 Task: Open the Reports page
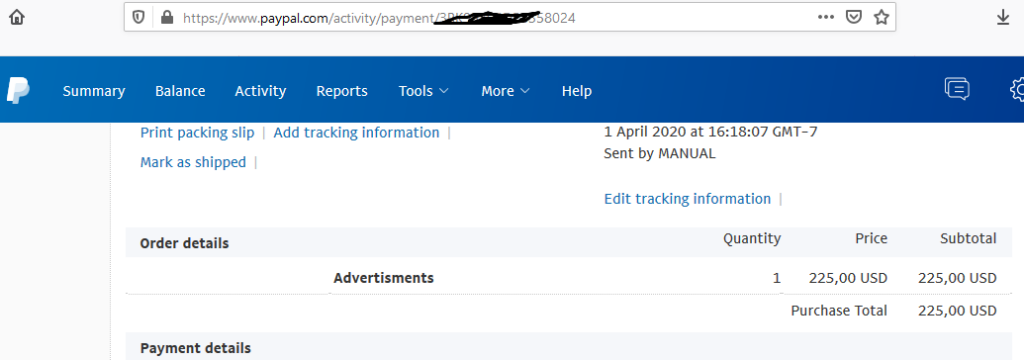coord(342,91)
